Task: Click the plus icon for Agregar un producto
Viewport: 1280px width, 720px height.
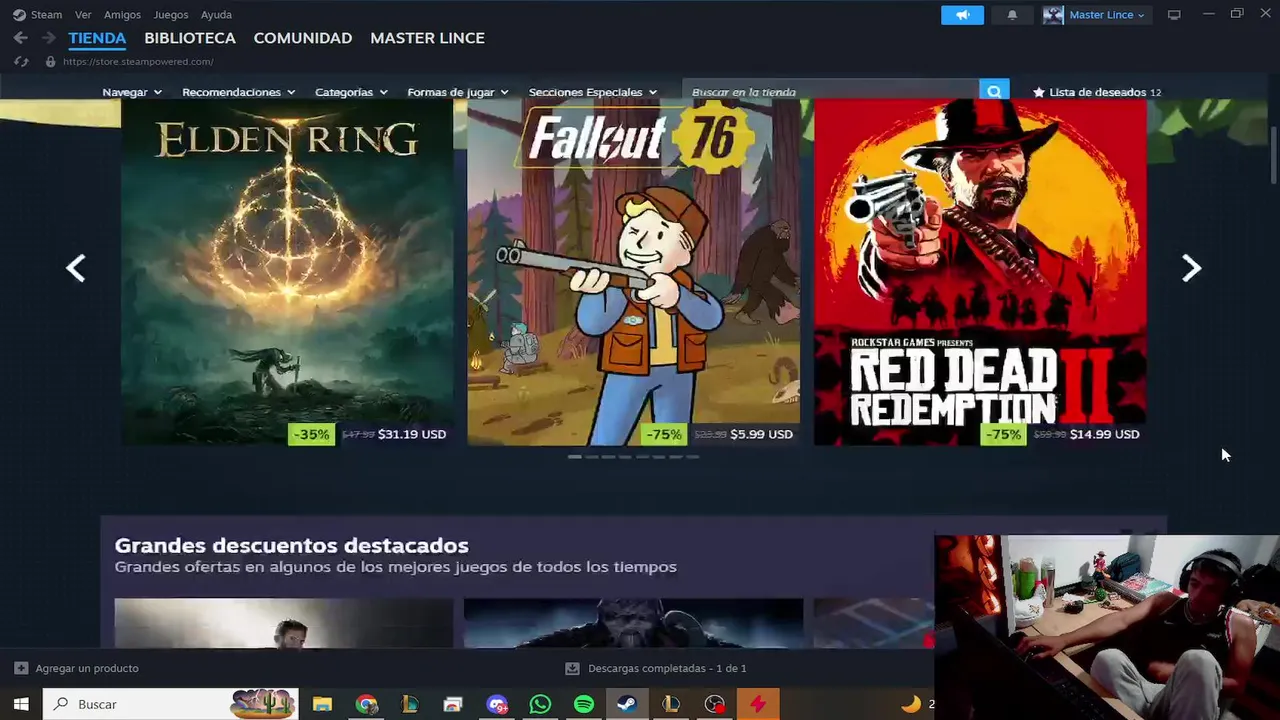Action: pyautogui.click(x=21, y=668)
